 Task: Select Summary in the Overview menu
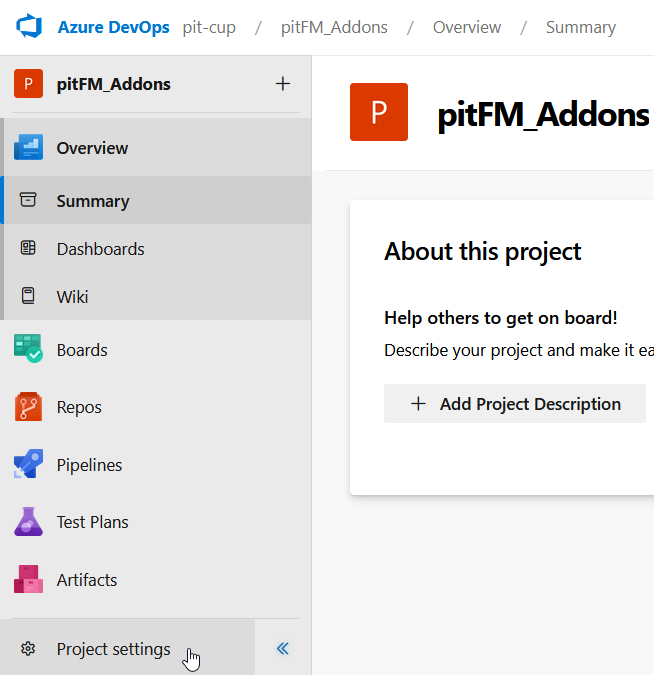[x=93, y=201]
